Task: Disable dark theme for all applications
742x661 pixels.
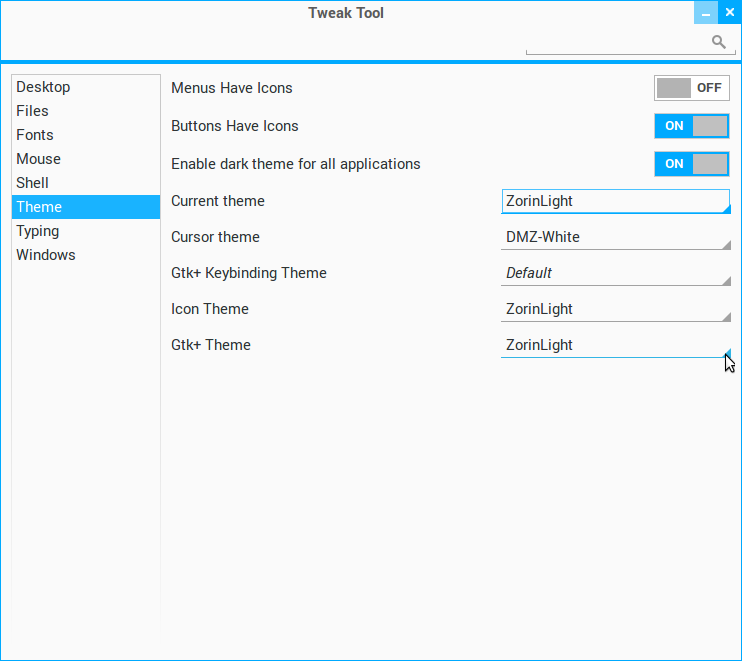Action: coord(691,164)
